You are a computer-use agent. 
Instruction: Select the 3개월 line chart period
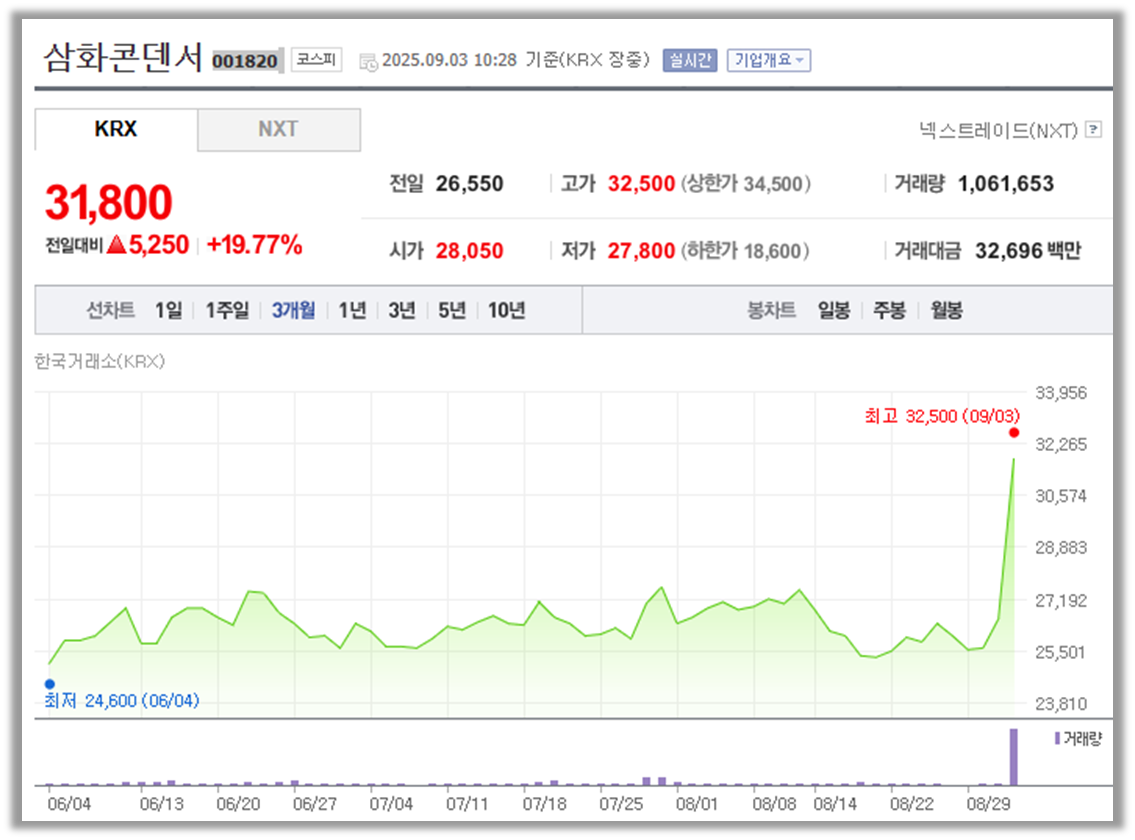(293, 311)
